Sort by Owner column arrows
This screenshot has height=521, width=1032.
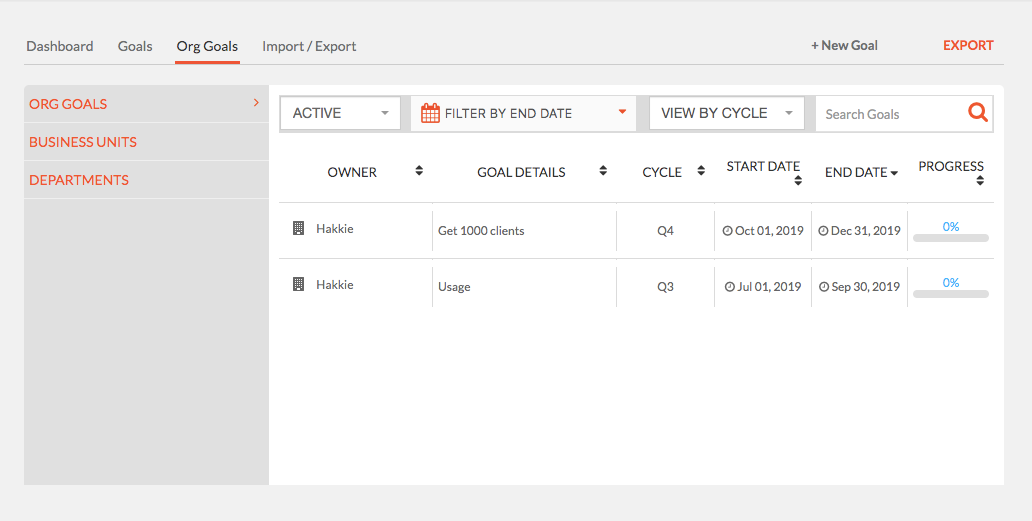pyautogui.click(x=419, y=171)
